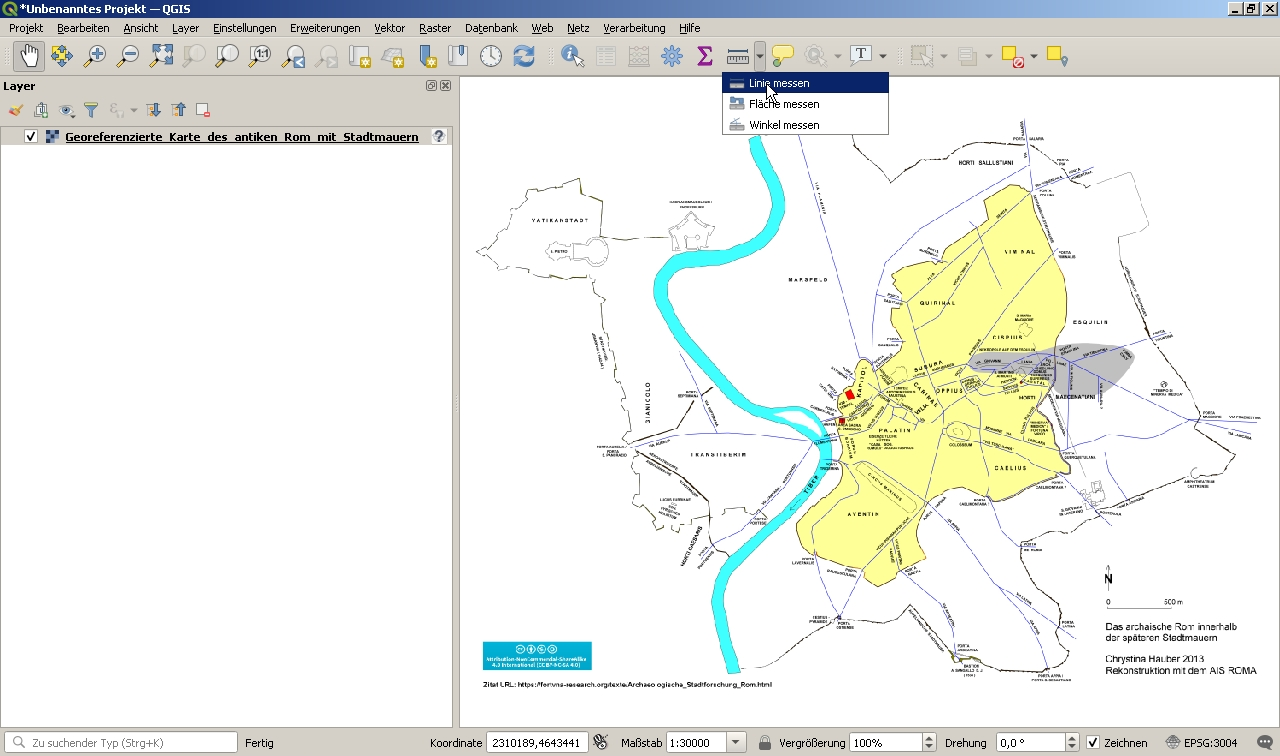This screenshot has height=756, width=1280.
Task: Select the Zoom In magnifier tool
Action: (x=95, y=56)
